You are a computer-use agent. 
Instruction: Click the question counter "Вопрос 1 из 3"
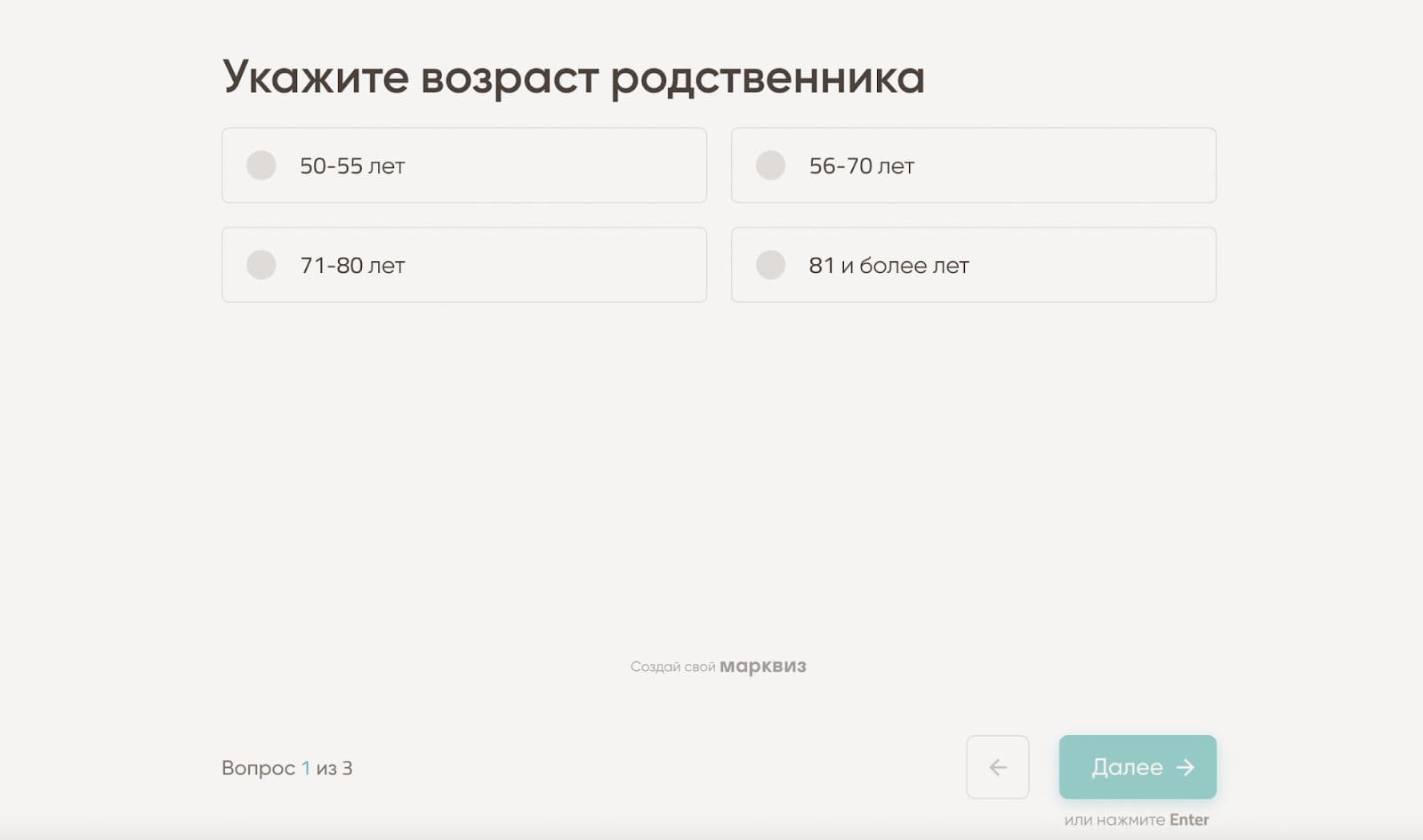[x=286, y=768]
